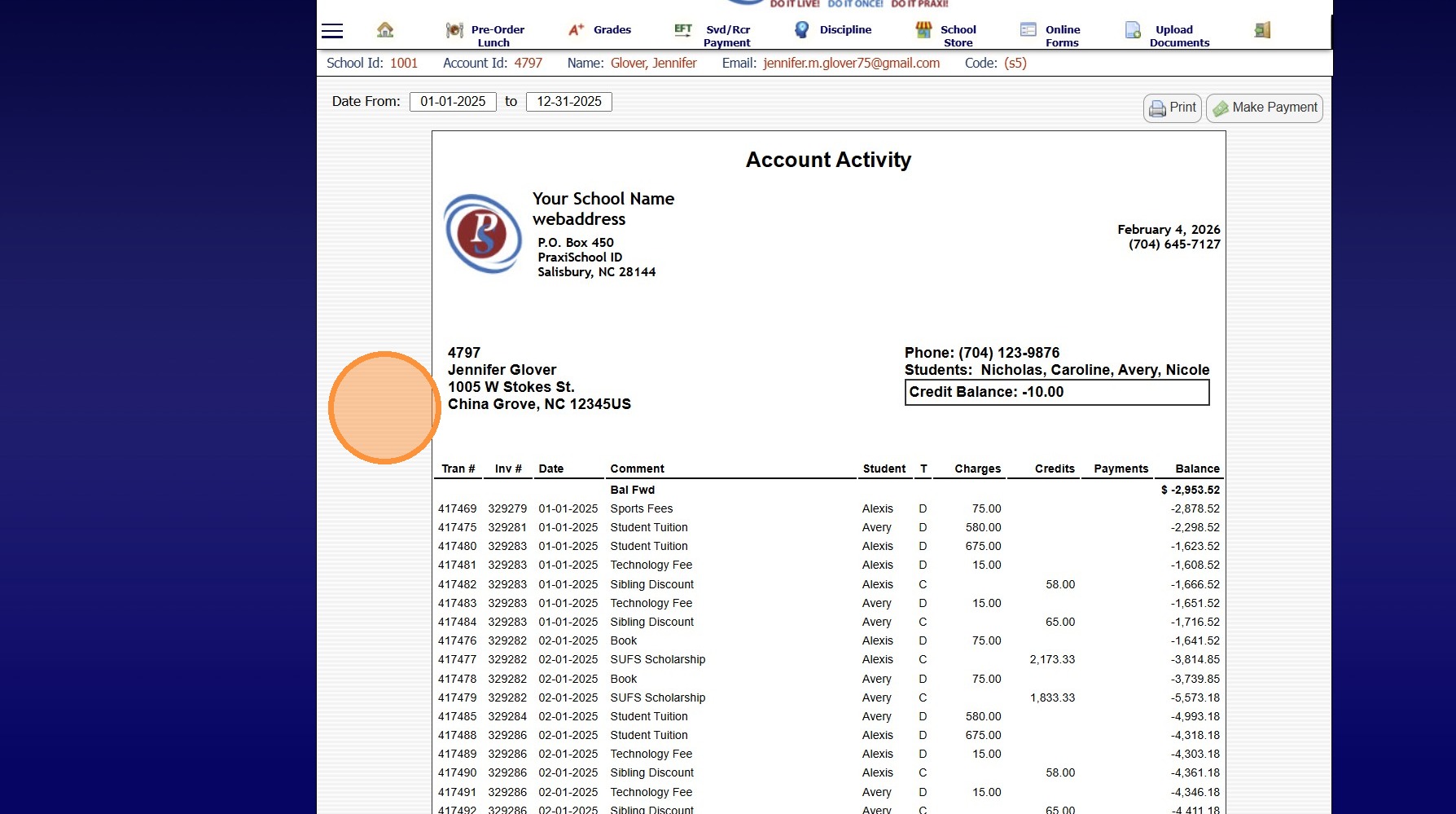Click the Online Forms icon
The width and height of the screenshot is (1456, 814).
click(x=1028, y=30)
